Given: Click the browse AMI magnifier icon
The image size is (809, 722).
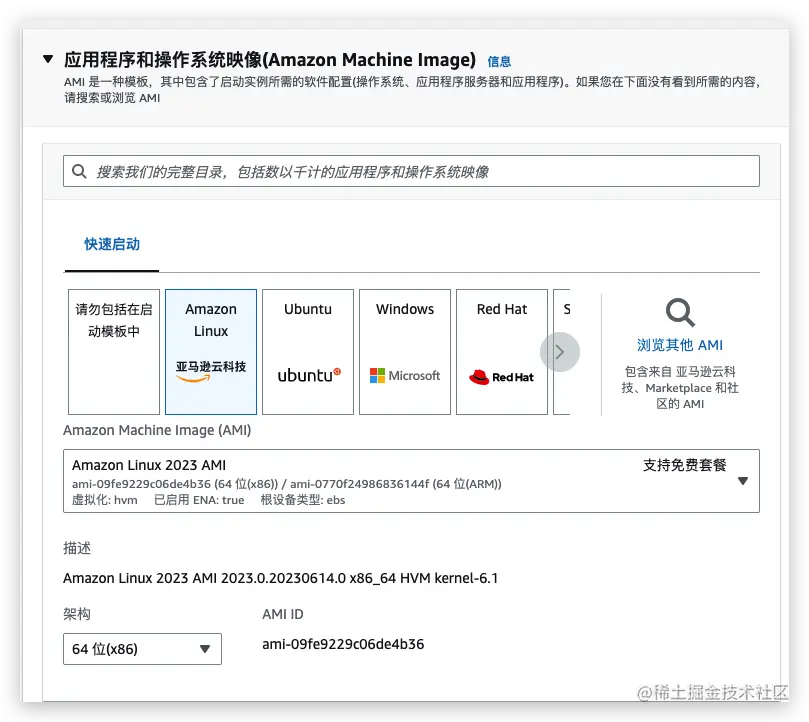Looking at the screenshot, I should (x=680, y=312).
